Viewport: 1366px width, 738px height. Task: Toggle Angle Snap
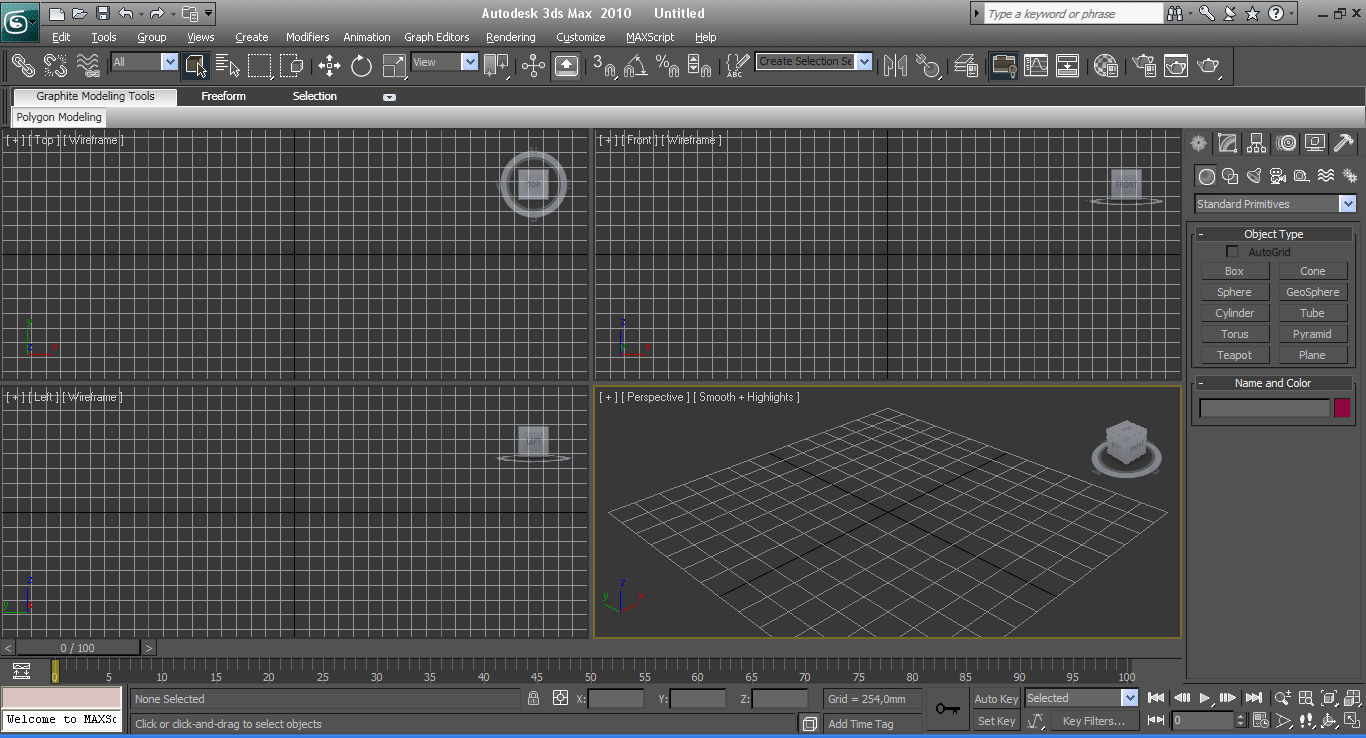point(636,66)
